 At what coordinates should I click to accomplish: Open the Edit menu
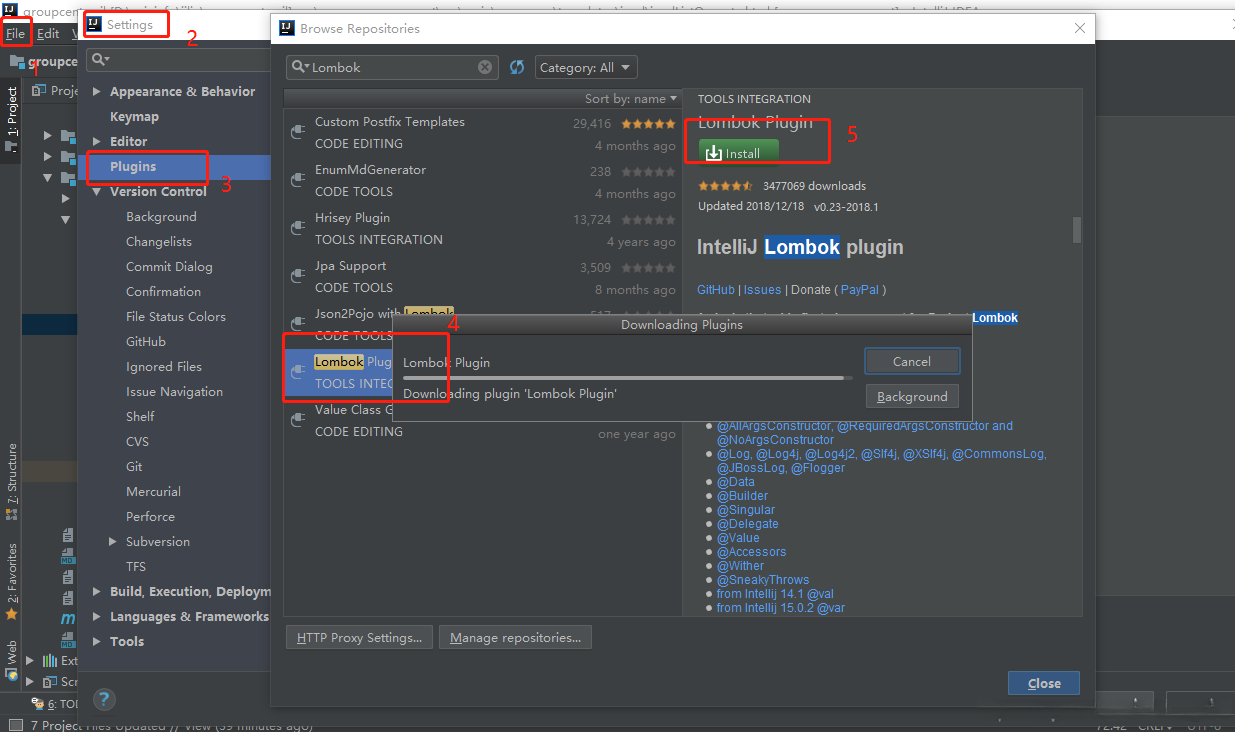click(x=48, y=33)
